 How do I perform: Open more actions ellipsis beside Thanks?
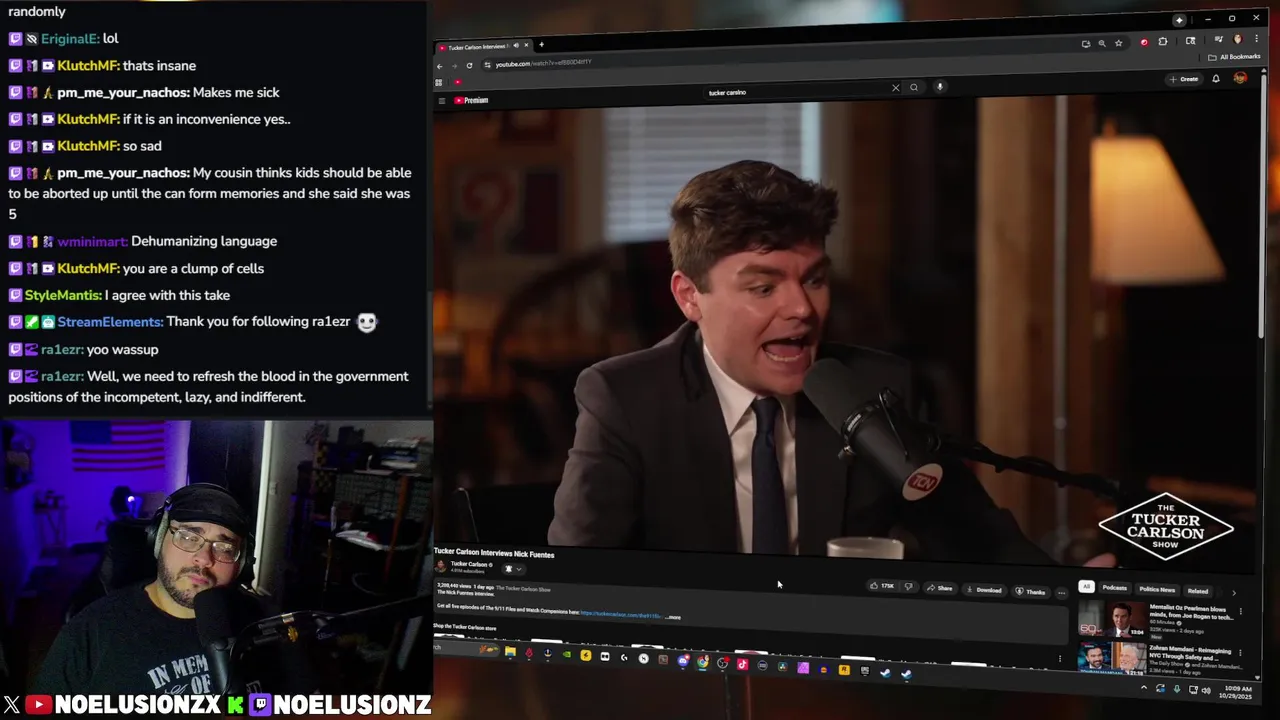(x=1062, y=593)
